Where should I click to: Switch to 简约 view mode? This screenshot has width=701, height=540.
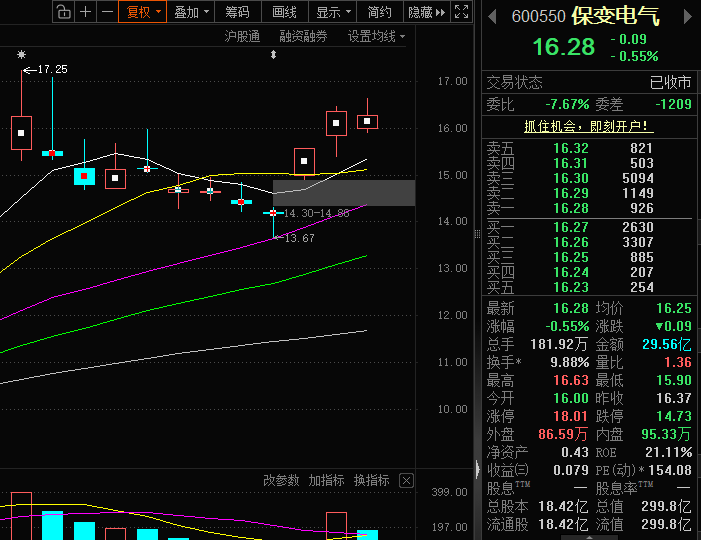point(380,12)
